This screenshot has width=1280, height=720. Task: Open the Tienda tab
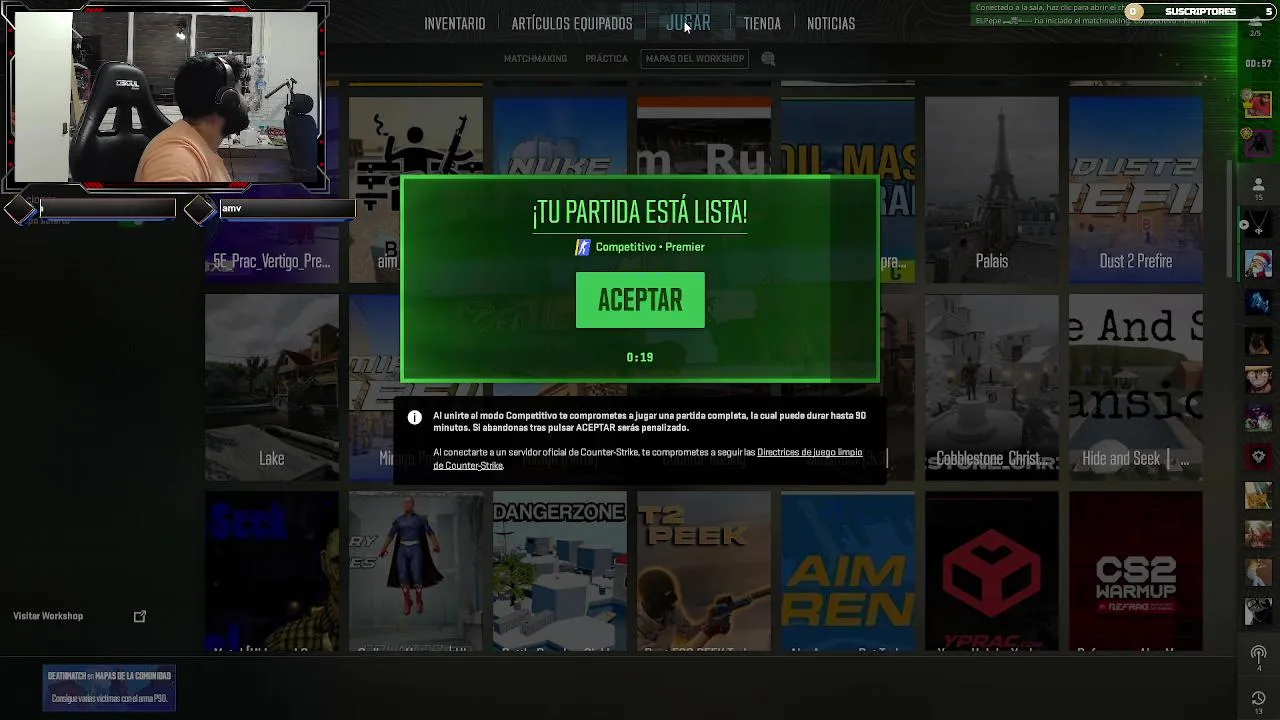click(762, 23)
